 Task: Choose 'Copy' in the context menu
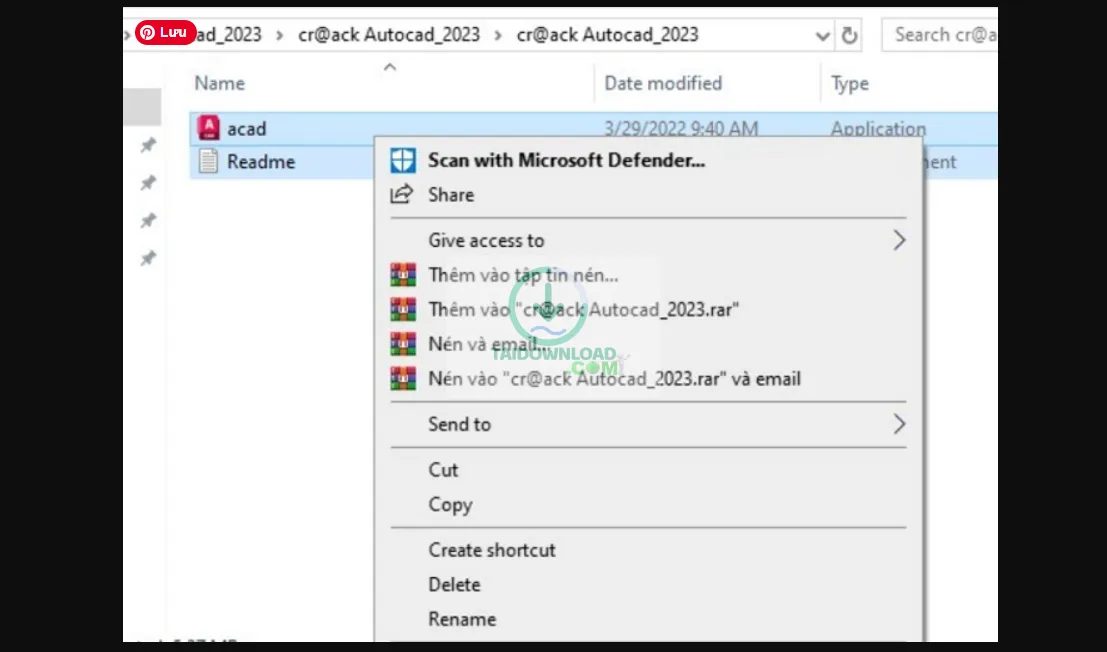449,504
